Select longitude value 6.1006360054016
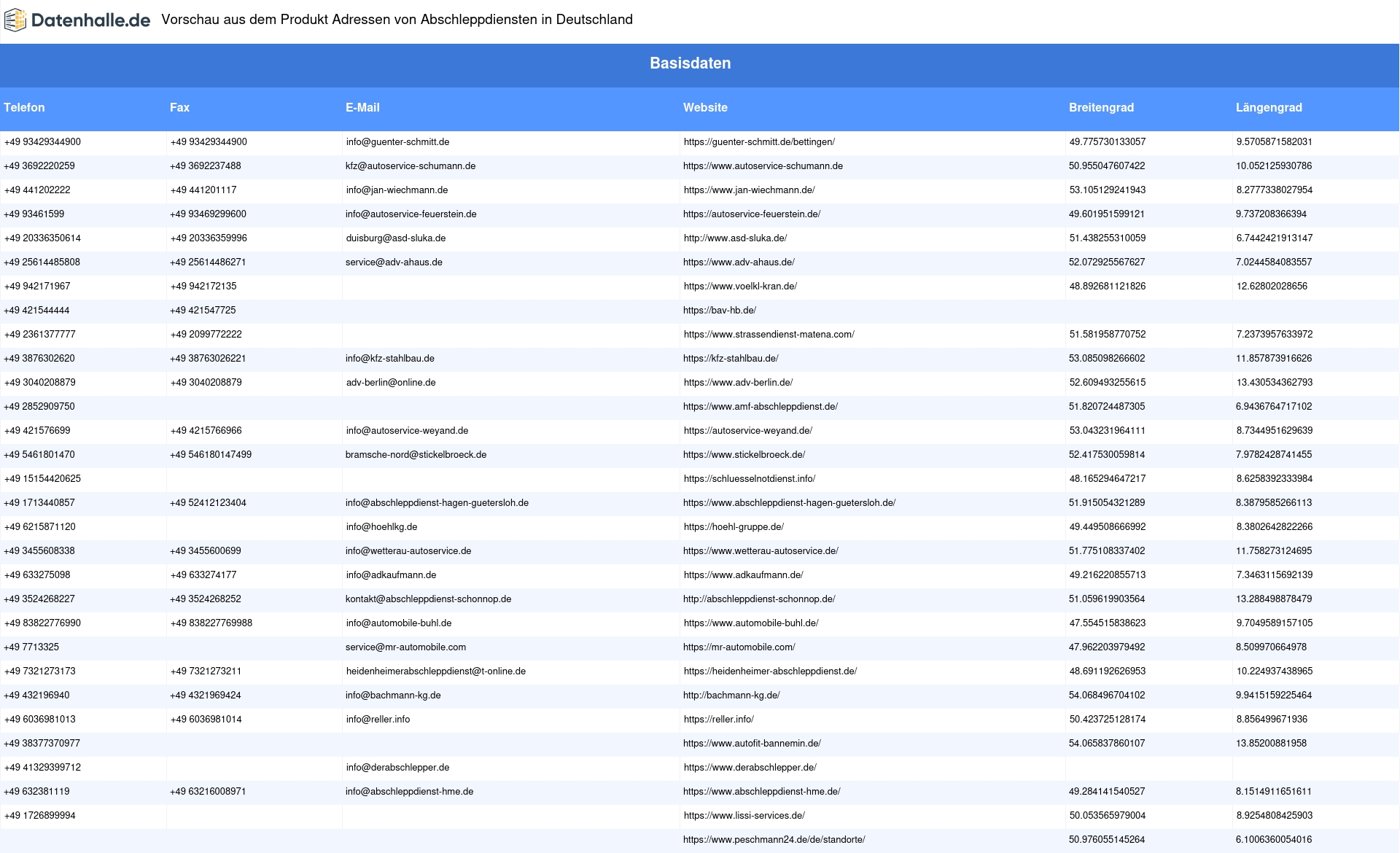Screen dimensions: 1400x853 pos(1274,840)
